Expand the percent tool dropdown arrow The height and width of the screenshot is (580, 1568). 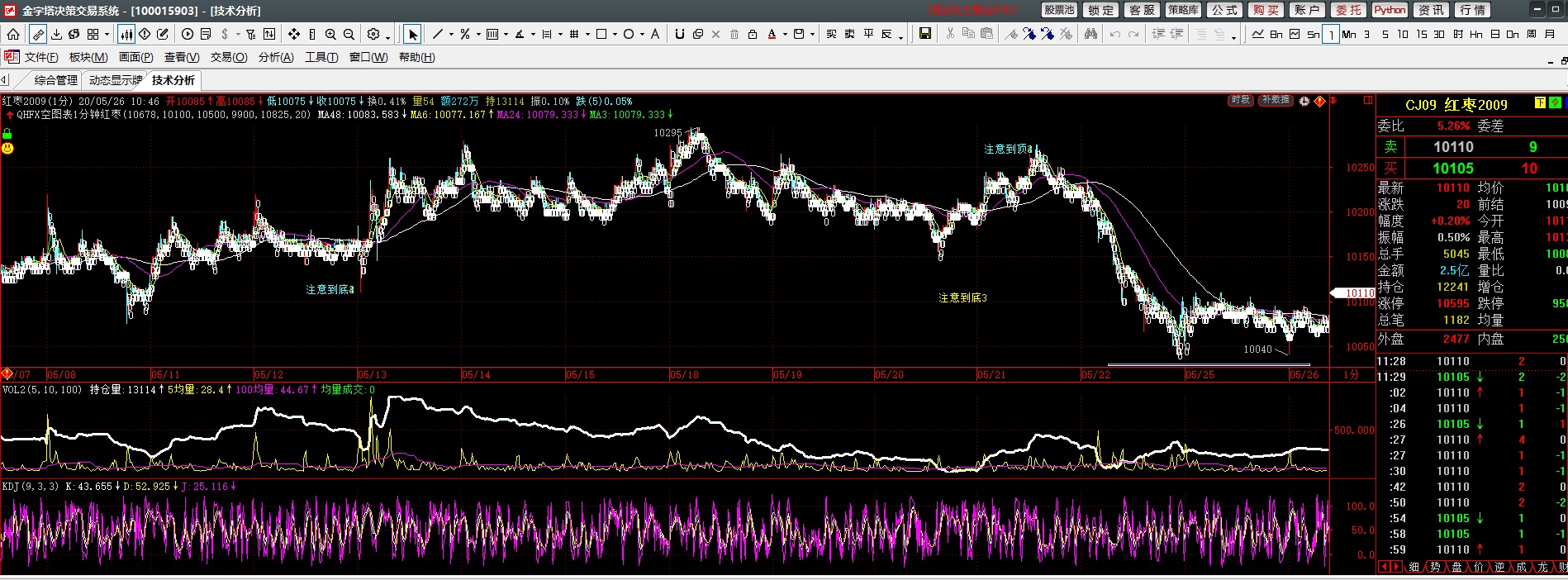(478, 35)
